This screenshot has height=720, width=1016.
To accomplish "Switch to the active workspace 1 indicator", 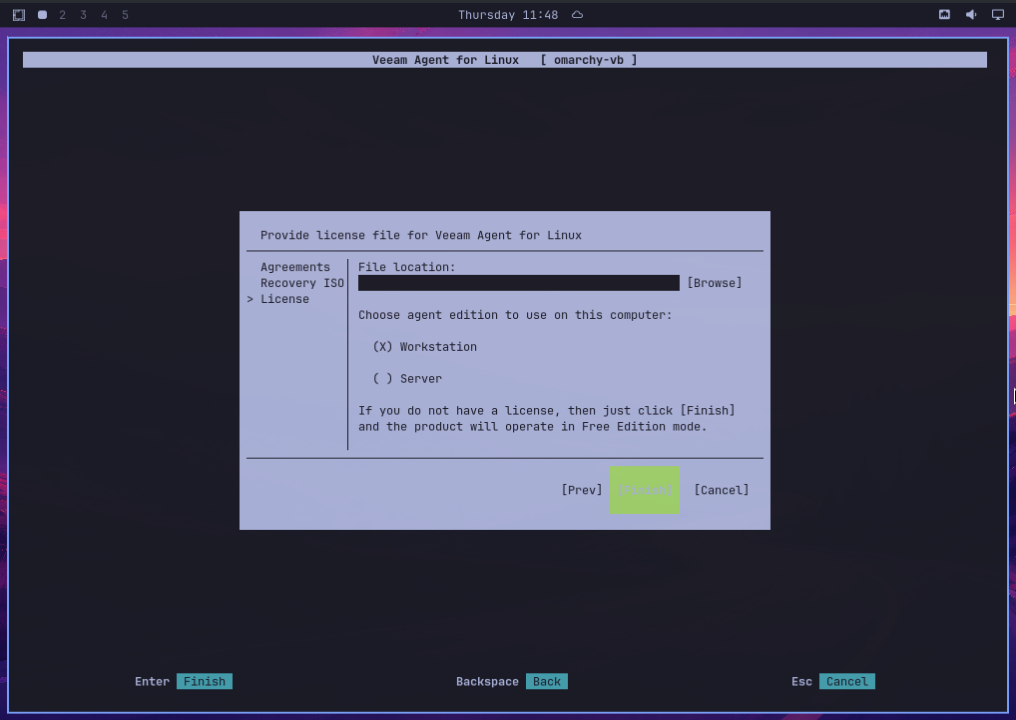I will coord(42,14).
